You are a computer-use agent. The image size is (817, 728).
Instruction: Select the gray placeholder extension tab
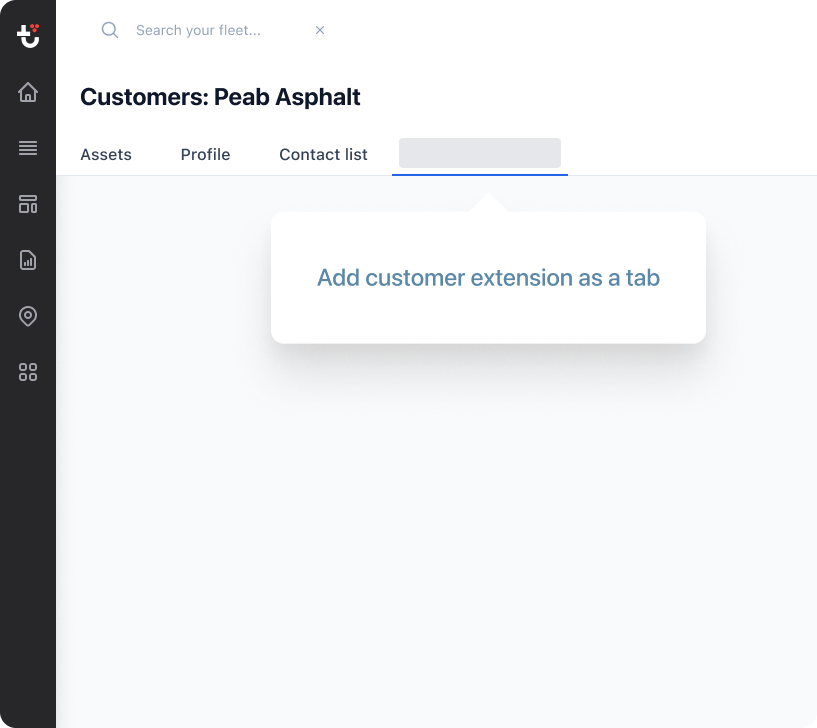click(480, 153)
